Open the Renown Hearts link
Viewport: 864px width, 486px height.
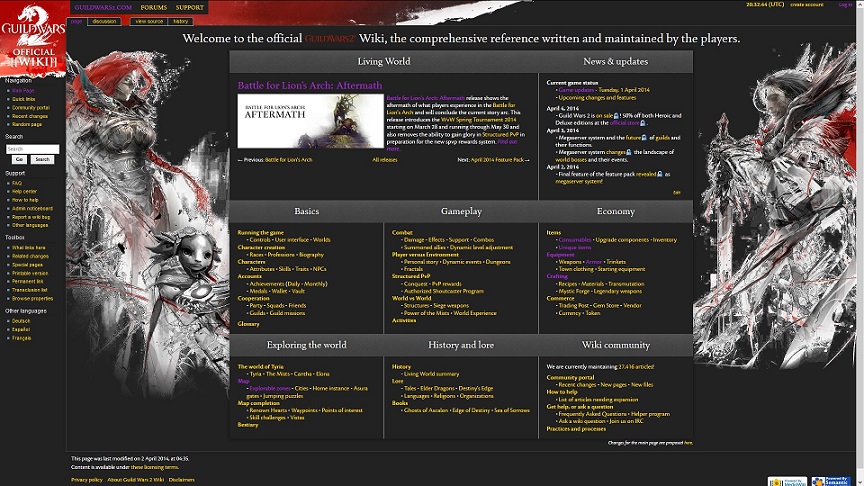point(268,411)
